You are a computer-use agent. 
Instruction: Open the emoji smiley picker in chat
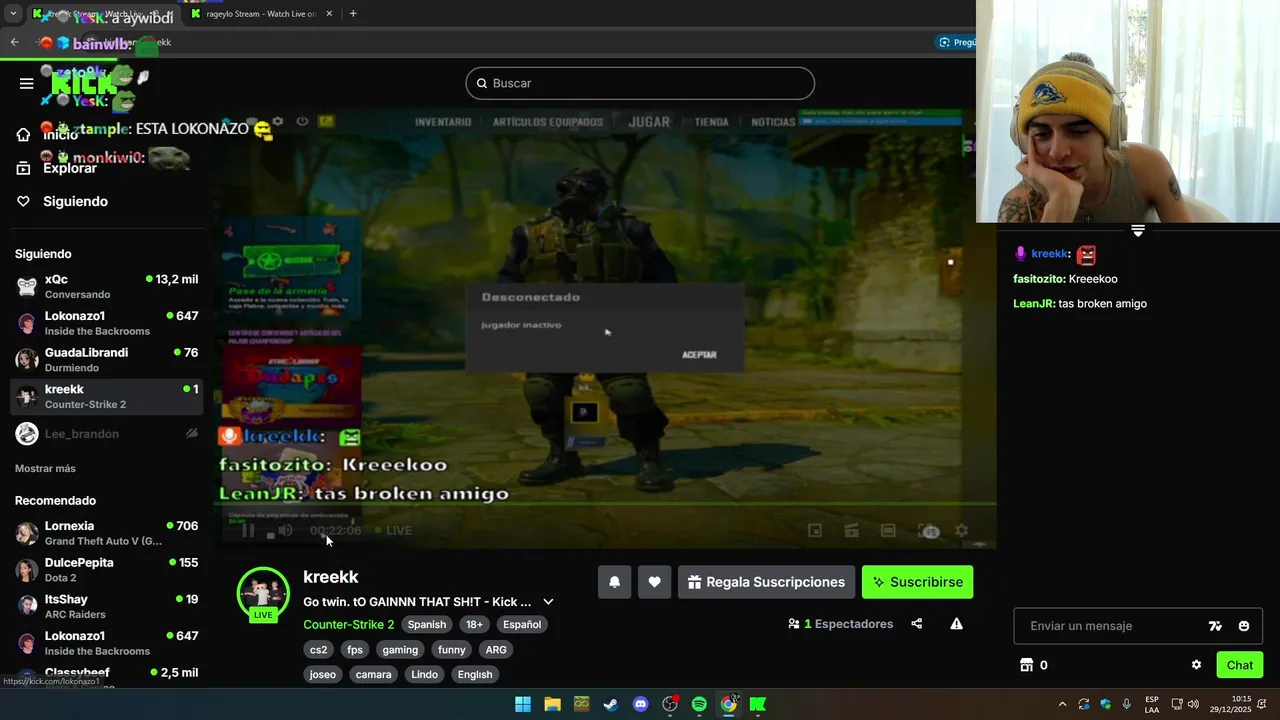[x=1244, y=626]
